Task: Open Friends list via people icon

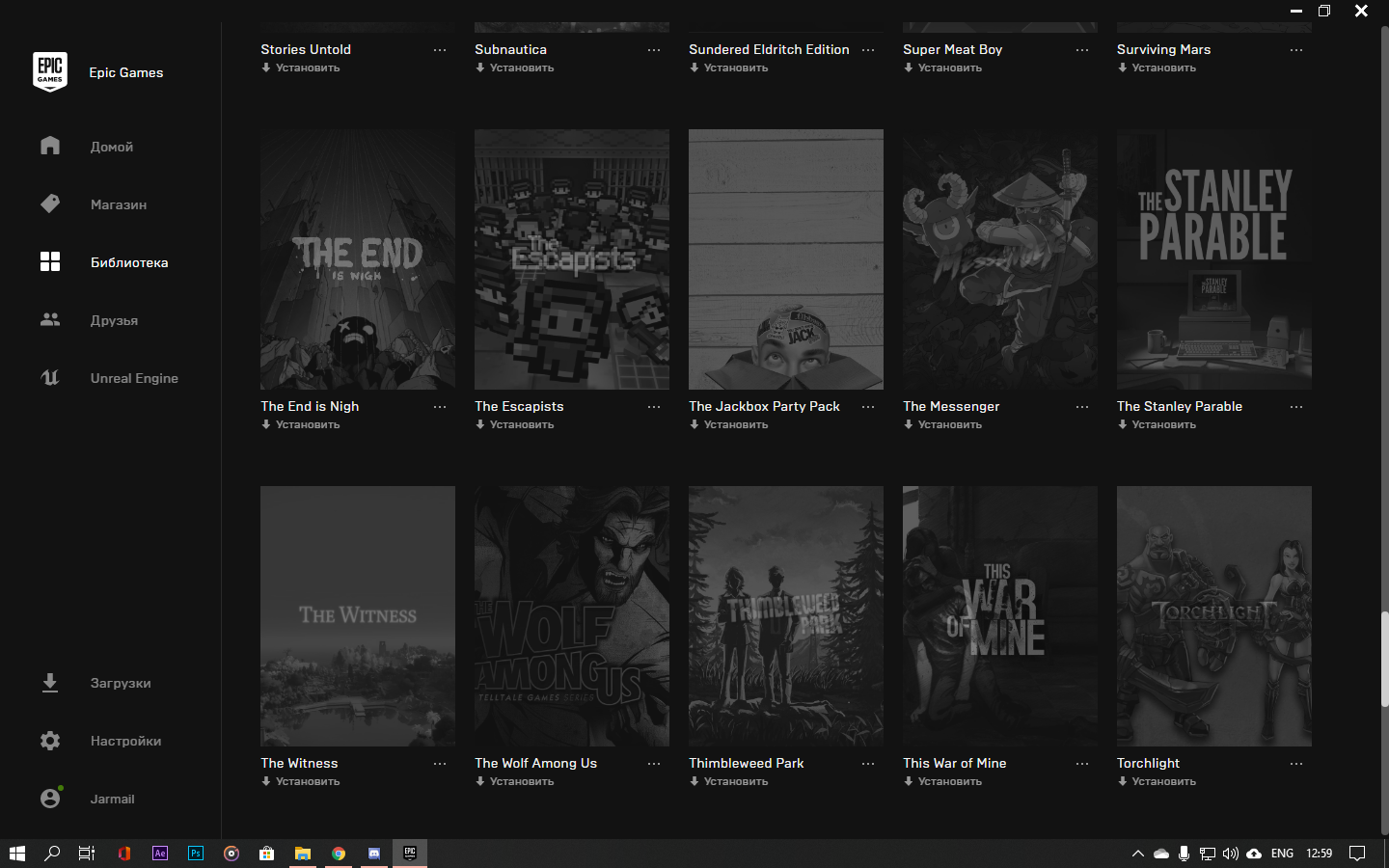Action: pyautogui.click(x=50, y=319)
